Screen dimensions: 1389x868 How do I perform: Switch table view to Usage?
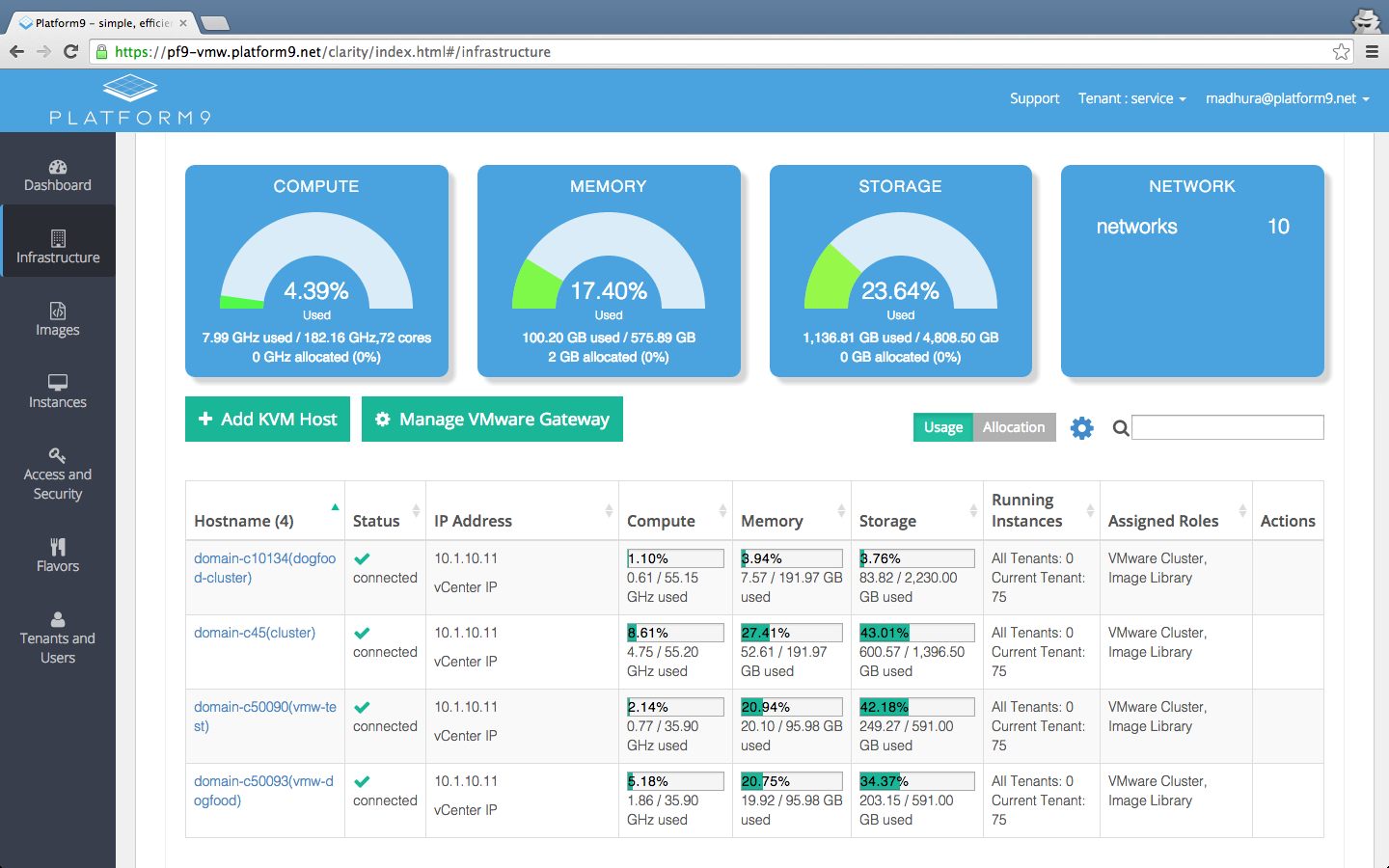pyautogui.click(x=942, y=427)
